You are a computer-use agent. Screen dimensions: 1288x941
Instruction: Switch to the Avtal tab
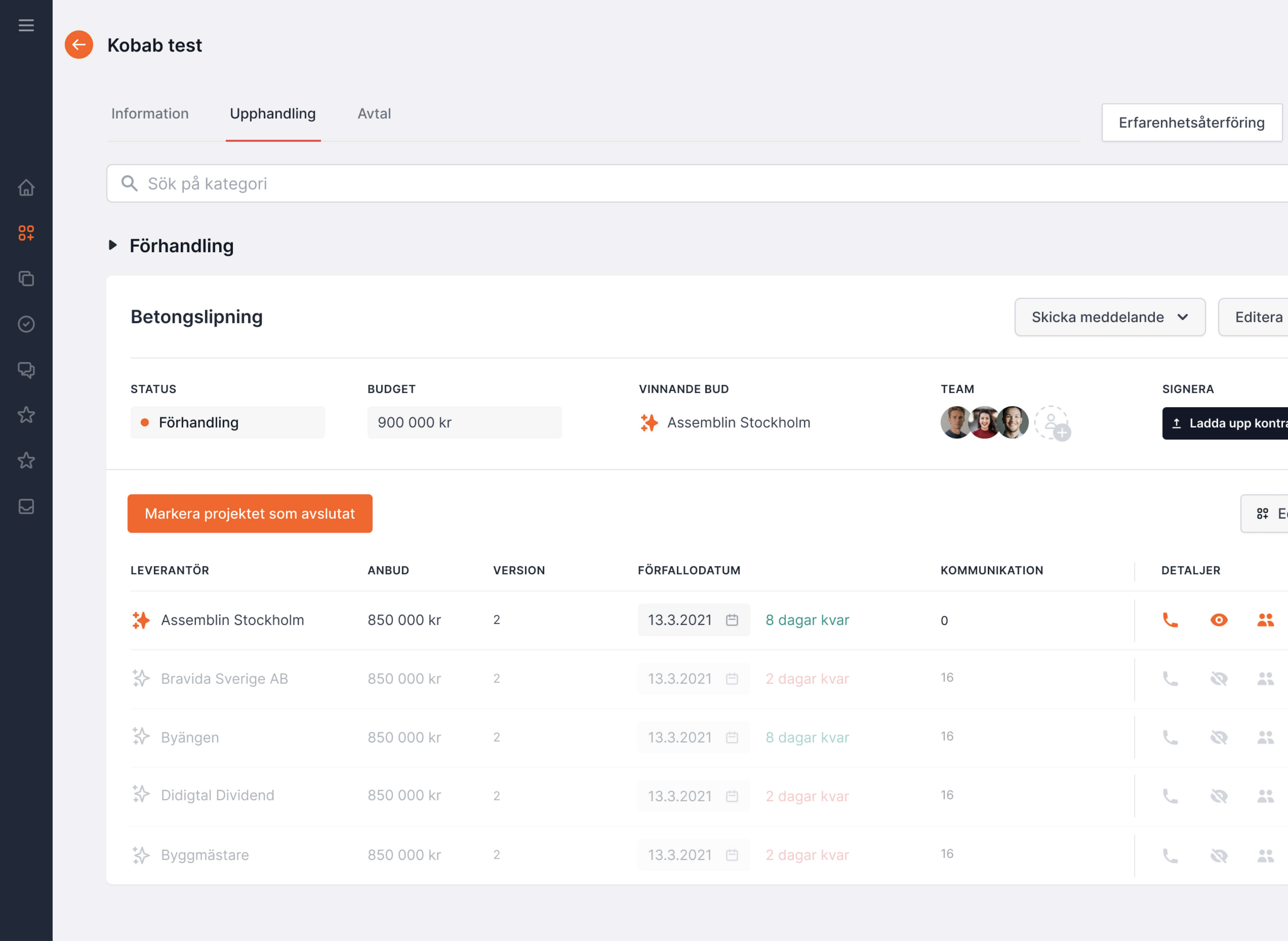[x=374, y=113]
